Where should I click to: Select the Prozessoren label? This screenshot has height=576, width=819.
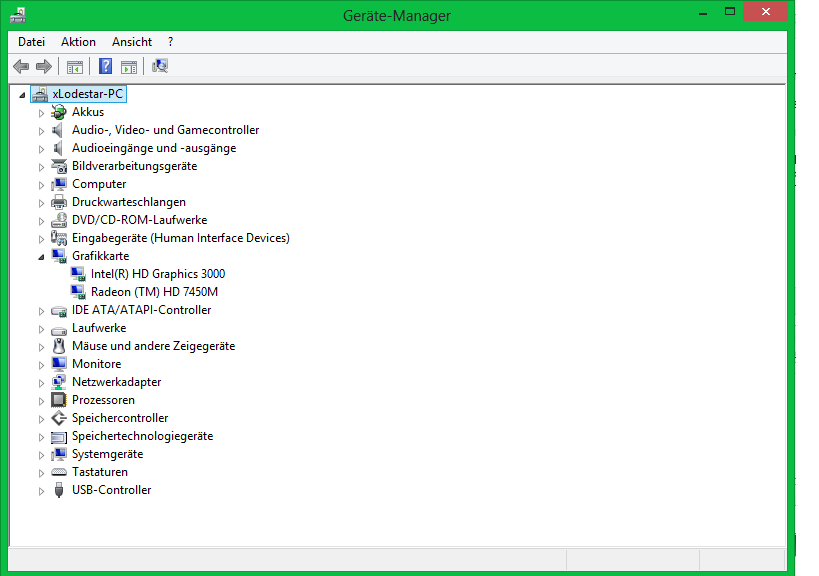pos(103,400)
